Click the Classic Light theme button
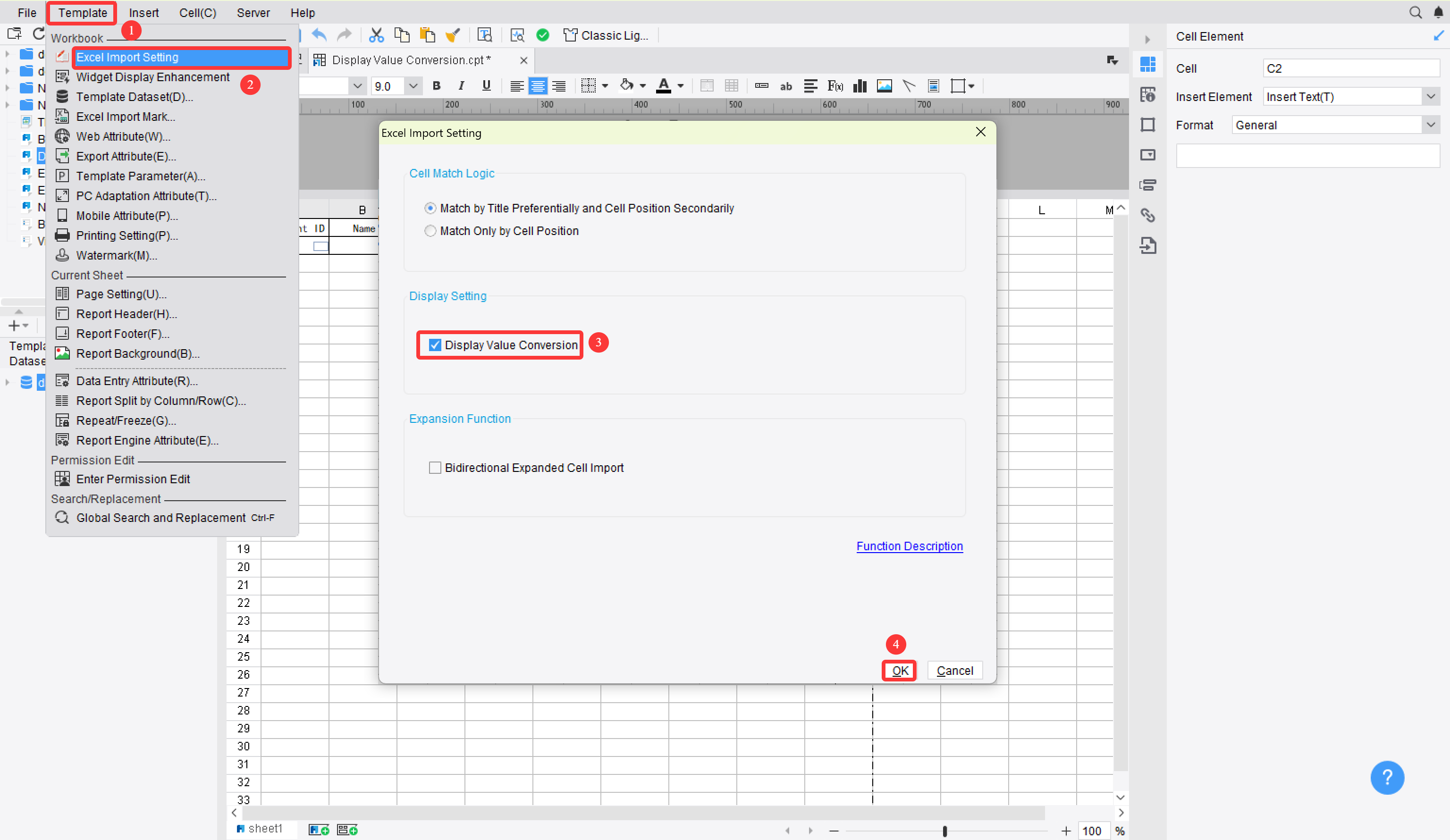Screen dimensions: 1450x840 click(606, 35)
